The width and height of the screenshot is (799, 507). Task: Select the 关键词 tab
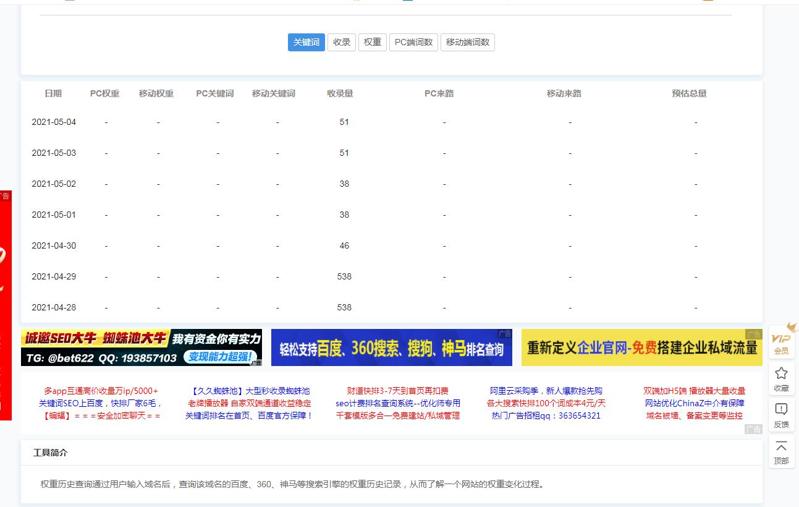coord(306,43)
